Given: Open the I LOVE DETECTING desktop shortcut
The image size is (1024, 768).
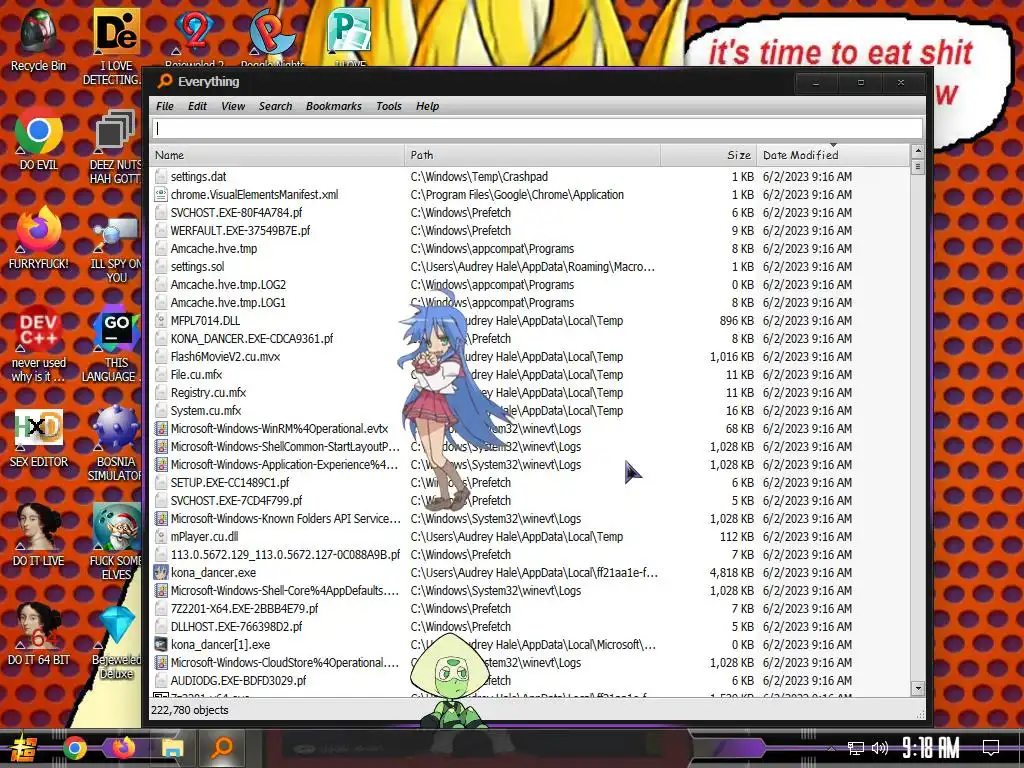Looking at the screenshot, I should (115, 47).
